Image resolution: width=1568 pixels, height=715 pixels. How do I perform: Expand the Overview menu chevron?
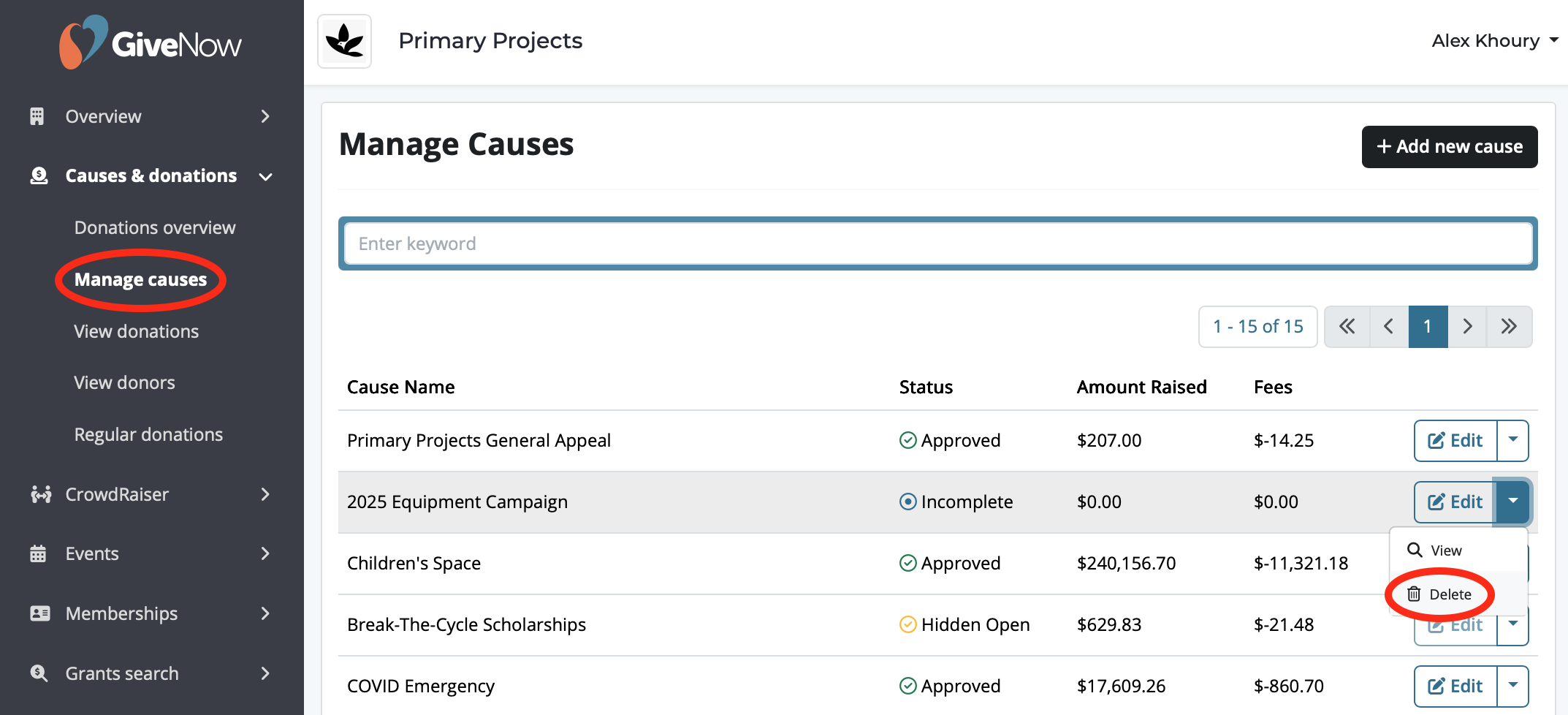pyautogui.click(x=265, y=116)
